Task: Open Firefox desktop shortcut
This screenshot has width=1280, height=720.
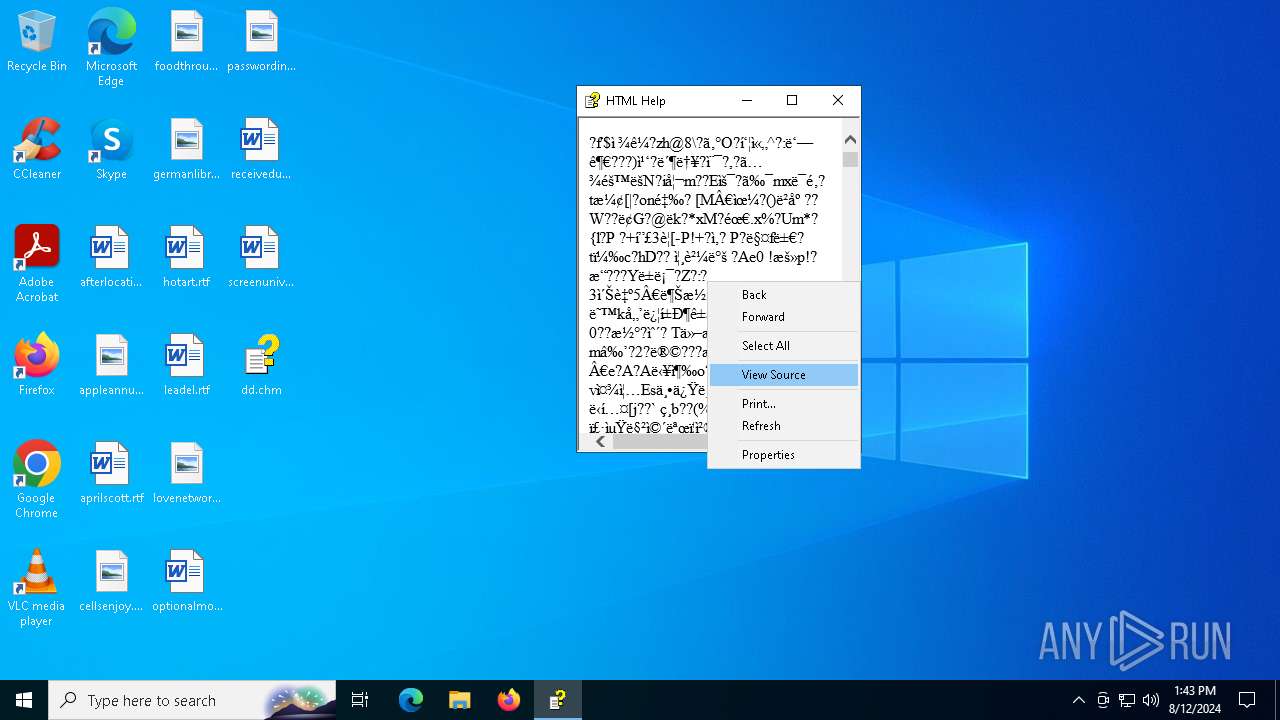Action: pyautogui.click(x=37, y=366)
